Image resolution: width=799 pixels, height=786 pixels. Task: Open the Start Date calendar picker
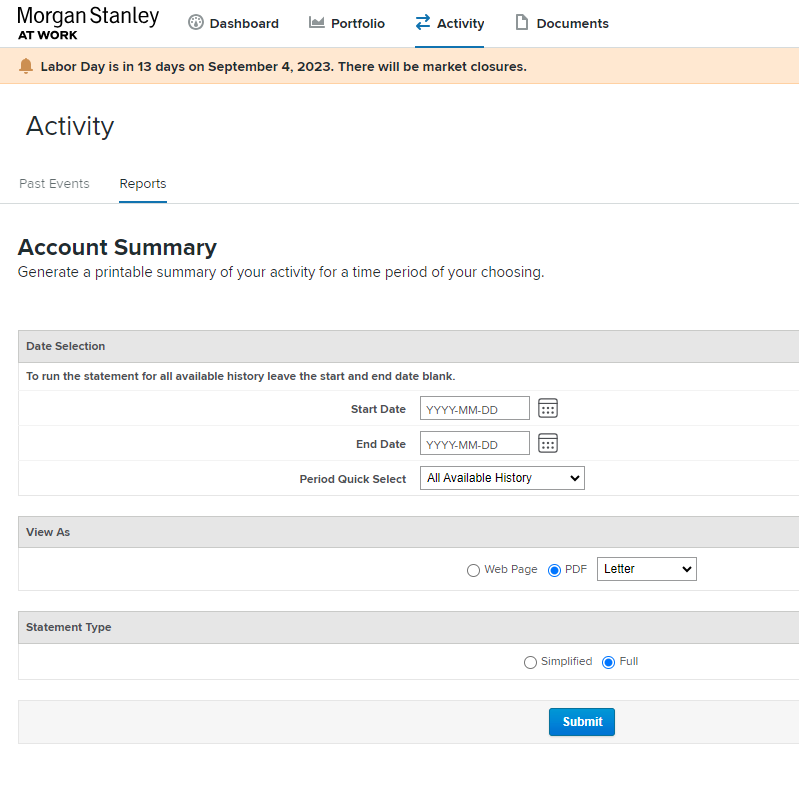(548, 408)
